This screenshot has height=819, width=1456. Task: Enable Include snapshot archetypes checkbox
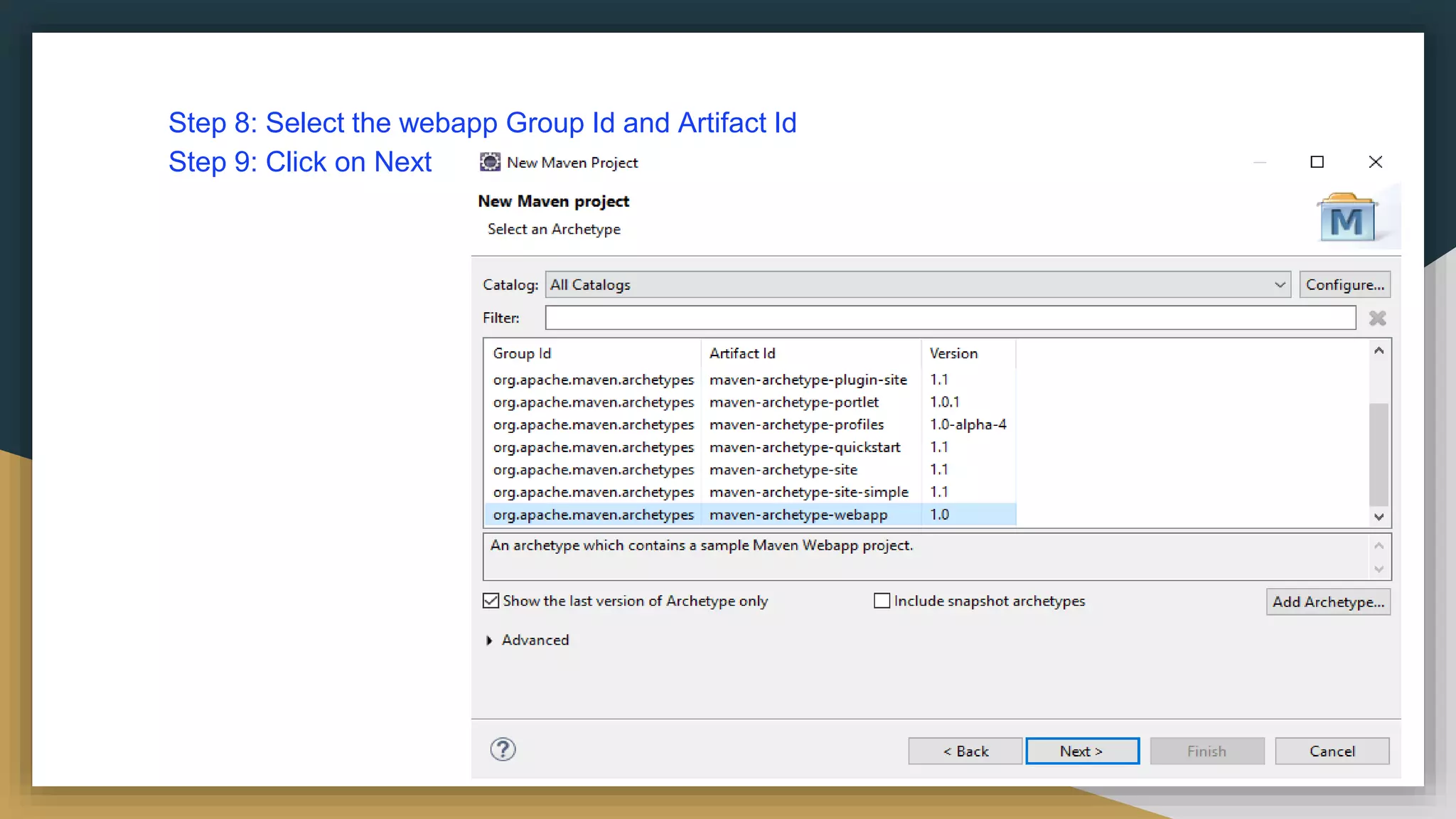[882, 601]
